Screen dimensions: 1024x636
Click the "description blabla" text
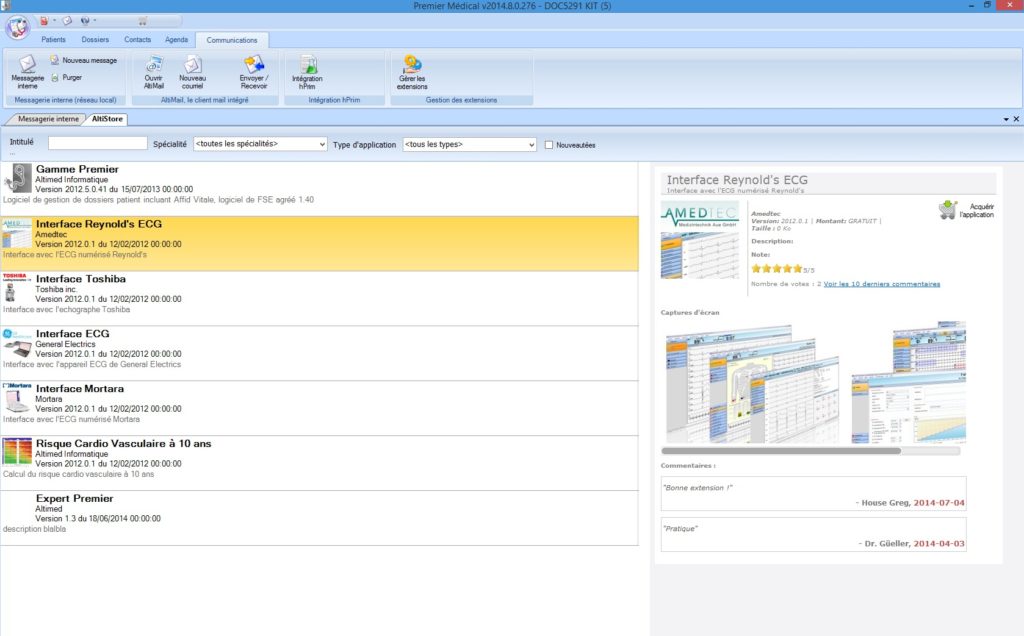35,529
